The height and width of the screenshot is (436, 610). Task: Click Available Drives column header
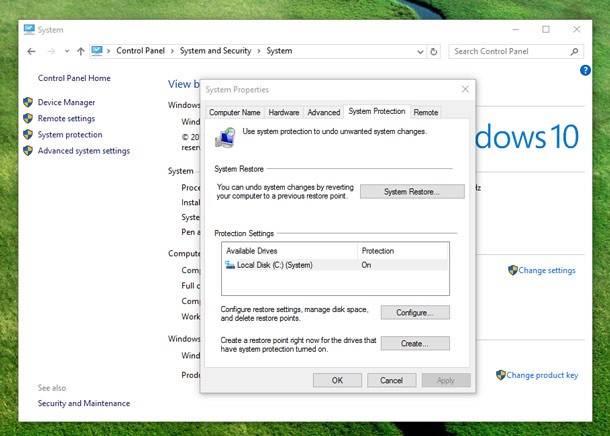pyautogui.click(x=289, y=251)
